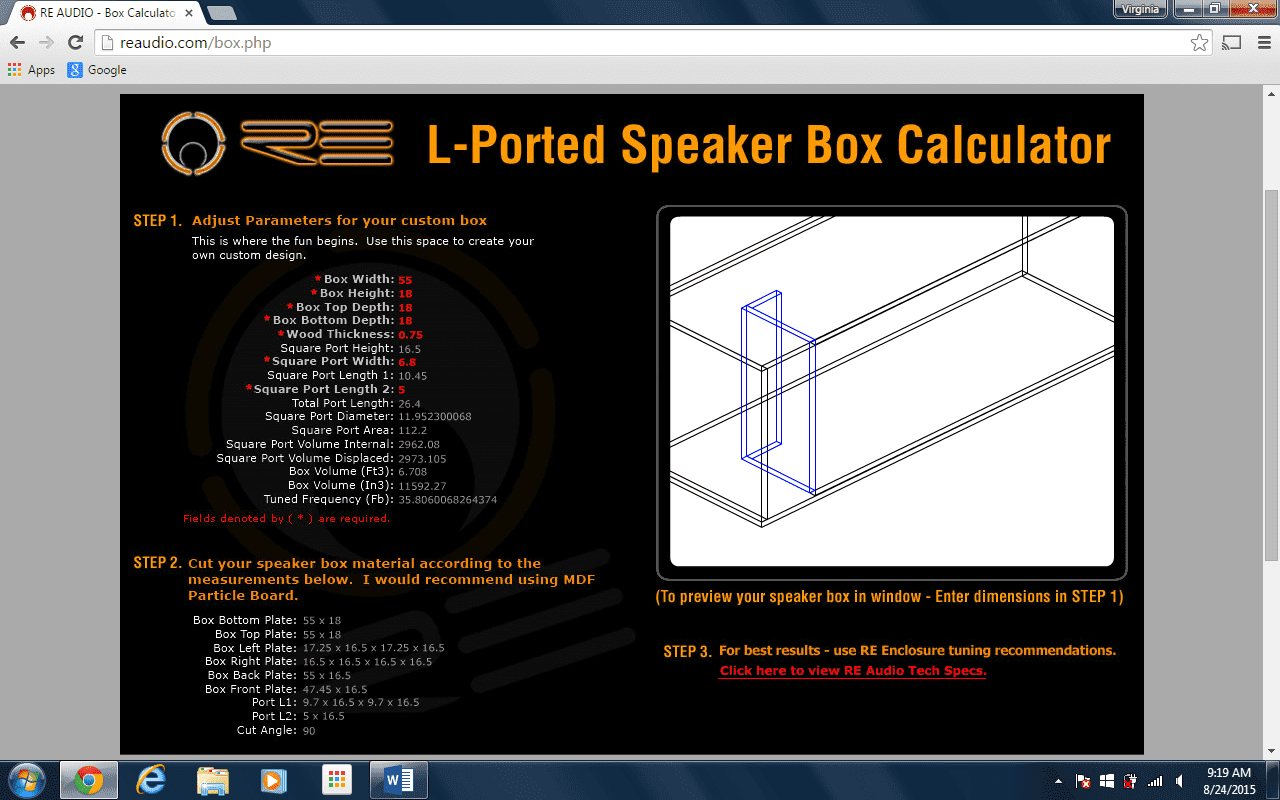This screenshot has width=1280, height=800.
Task: Select the Square Port Length 2 field
Action: point(402,389)
